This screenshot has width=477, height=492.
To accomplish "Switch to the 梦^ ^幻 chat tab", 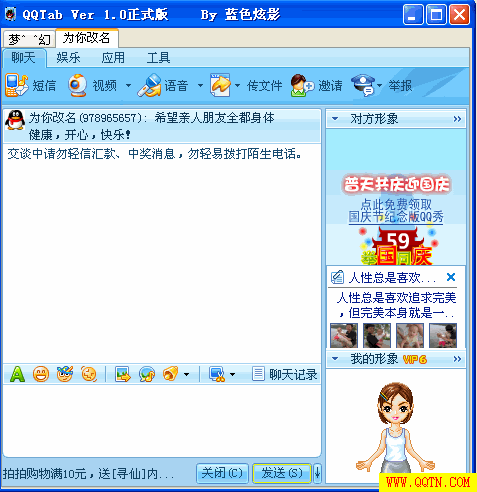I will 29,39.
